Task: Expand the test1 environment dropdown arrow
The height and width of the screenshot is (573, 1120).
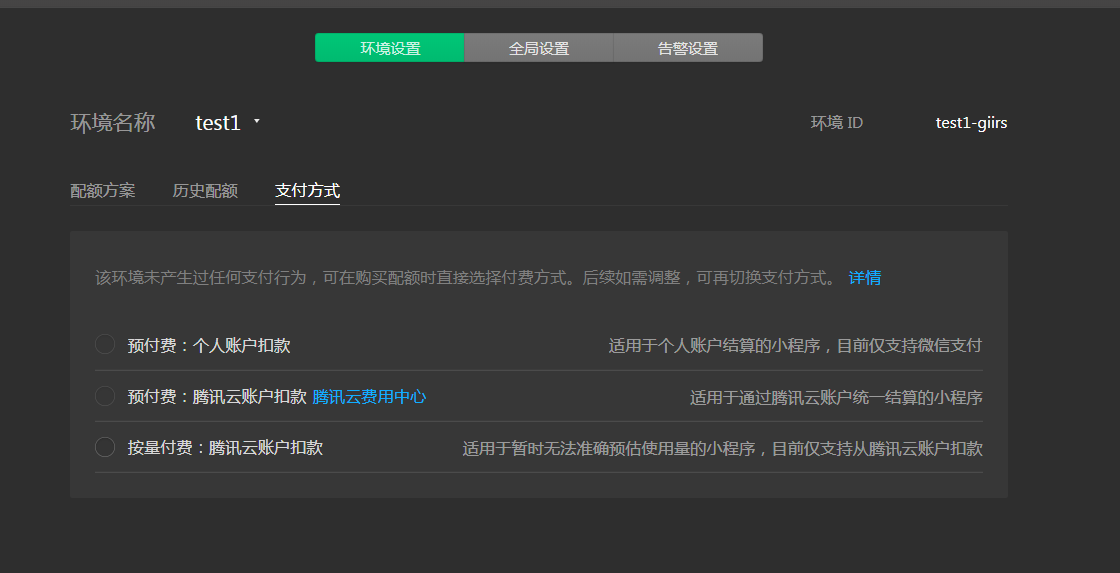Action: (256, 122)
